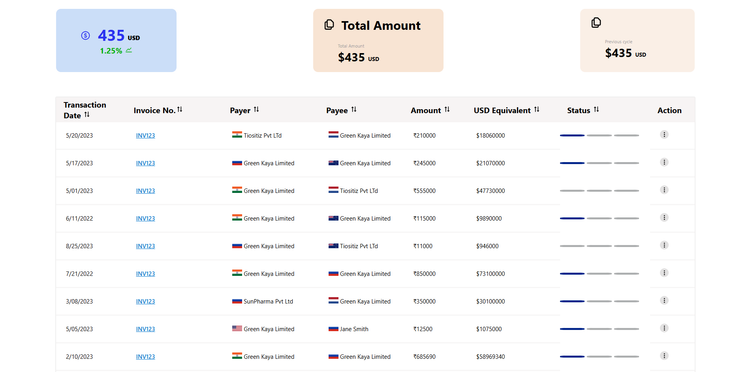Open invoice INV123 link dated 6/11/2022
The width and height of the screenshot is (750, 372).
tap(145, 219)
